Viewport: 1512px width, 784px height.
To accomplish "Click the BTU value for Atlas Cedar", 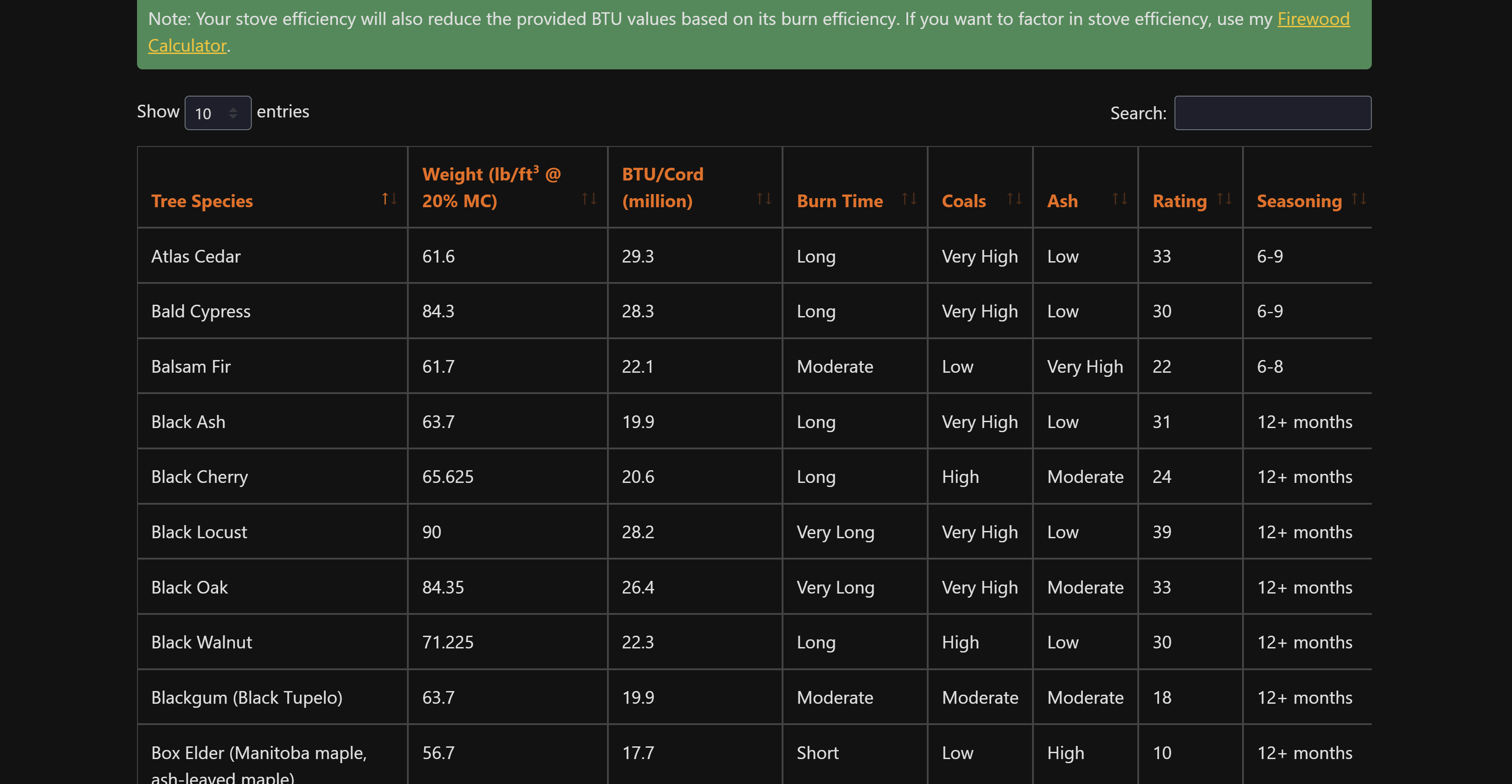I will tap(637, 256).
